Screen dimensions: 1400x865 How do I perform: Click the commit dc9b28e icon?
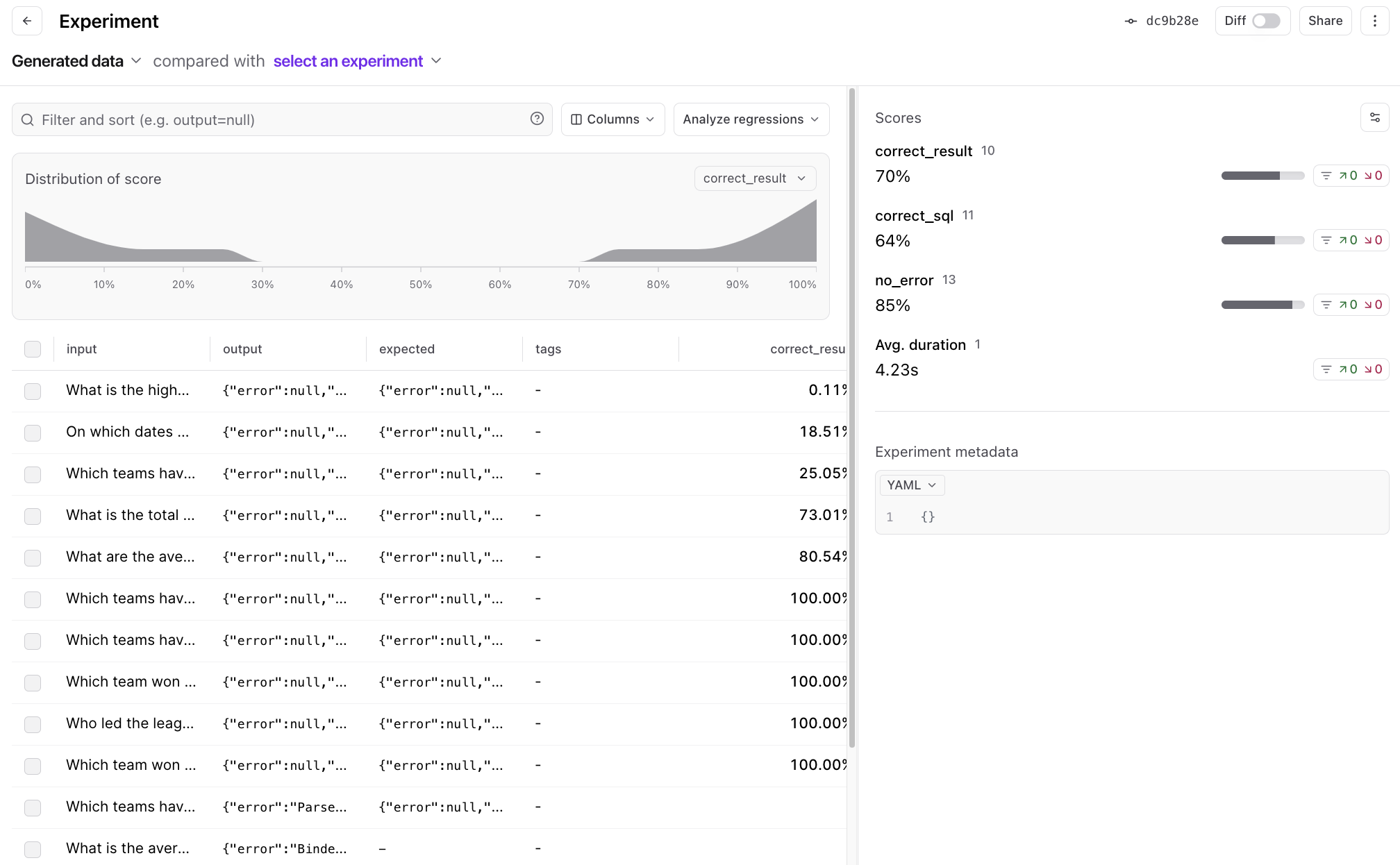point(1131,22)
